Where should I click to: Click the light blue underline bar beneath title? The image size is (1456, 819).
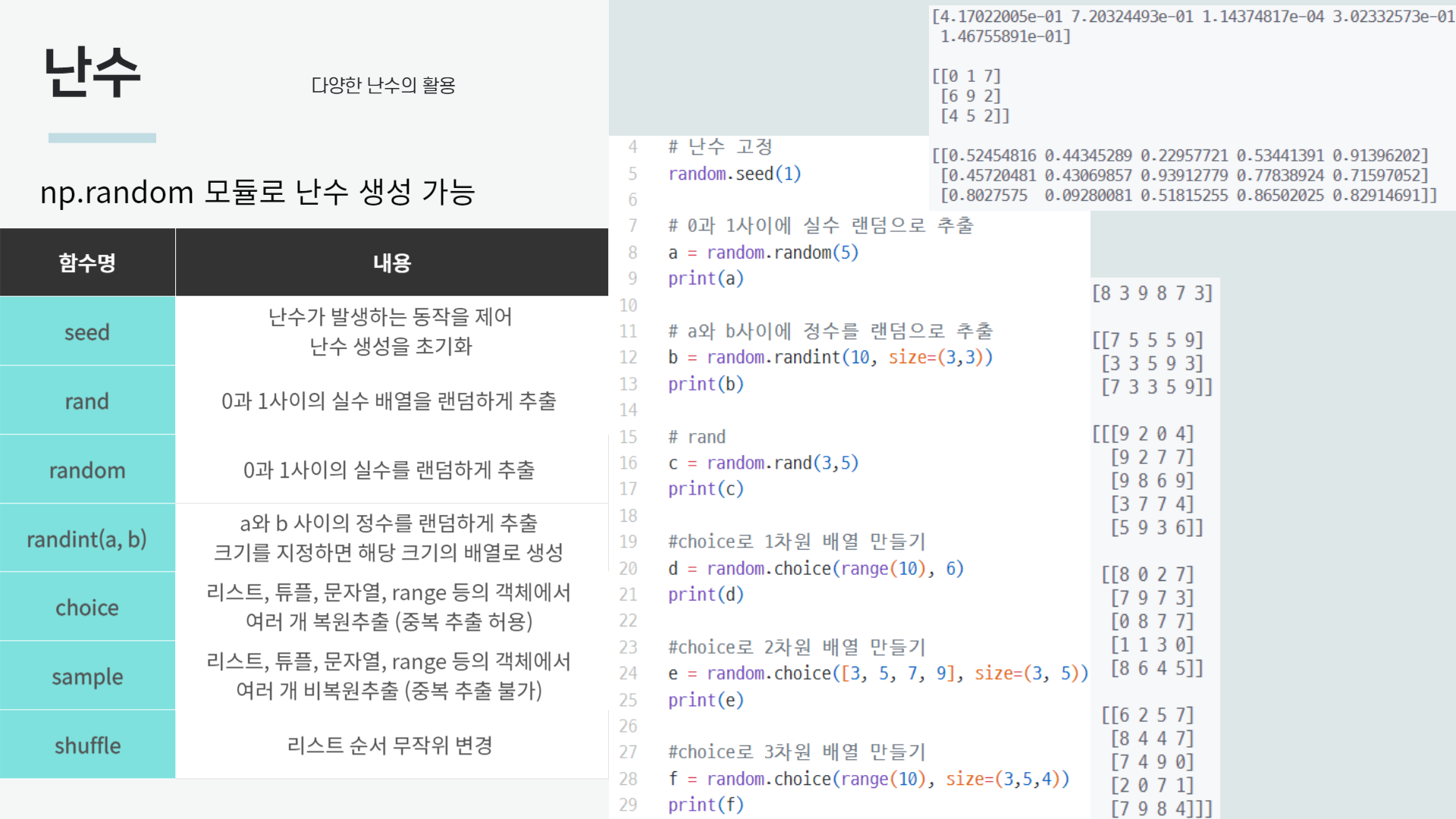point(102,138)
